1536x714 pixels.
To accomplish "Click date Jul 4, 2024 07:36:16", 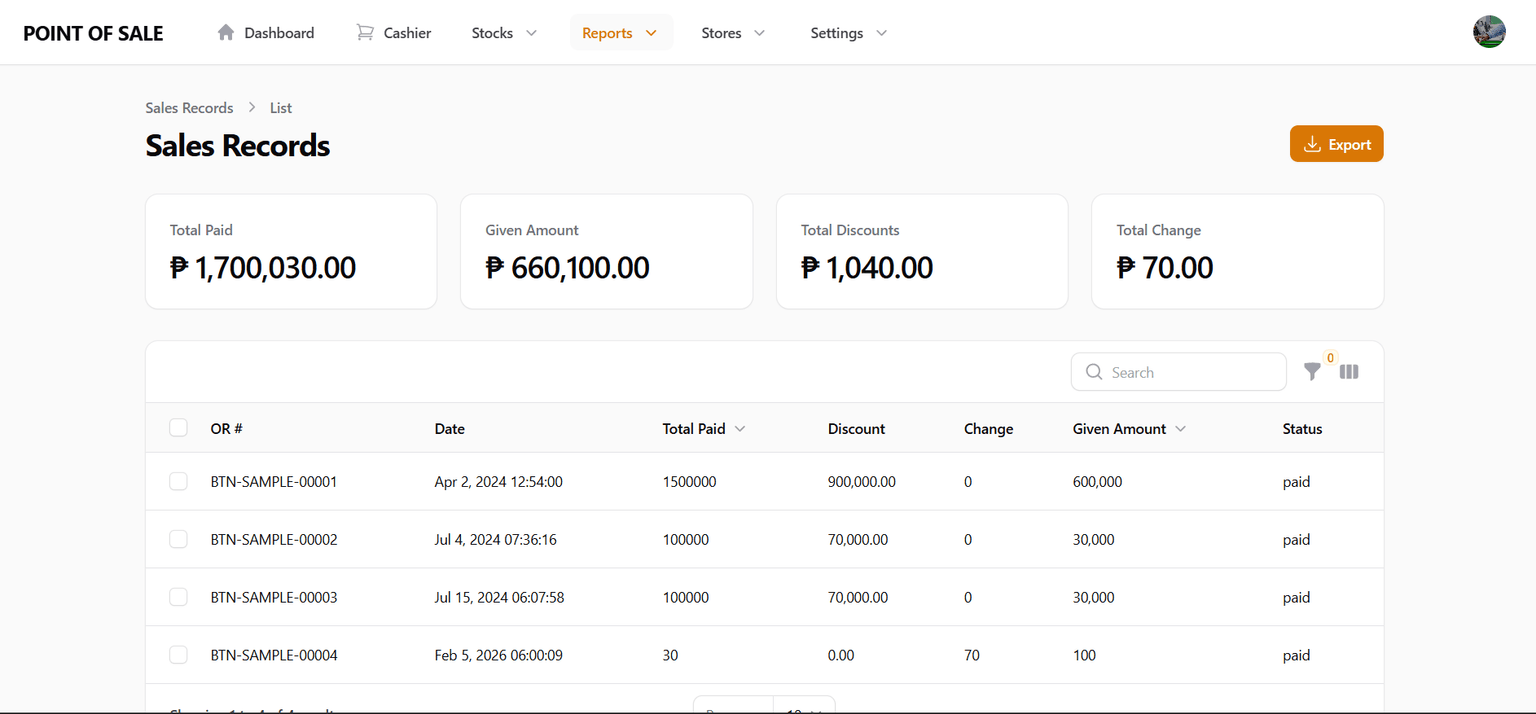I will [495, 539].
